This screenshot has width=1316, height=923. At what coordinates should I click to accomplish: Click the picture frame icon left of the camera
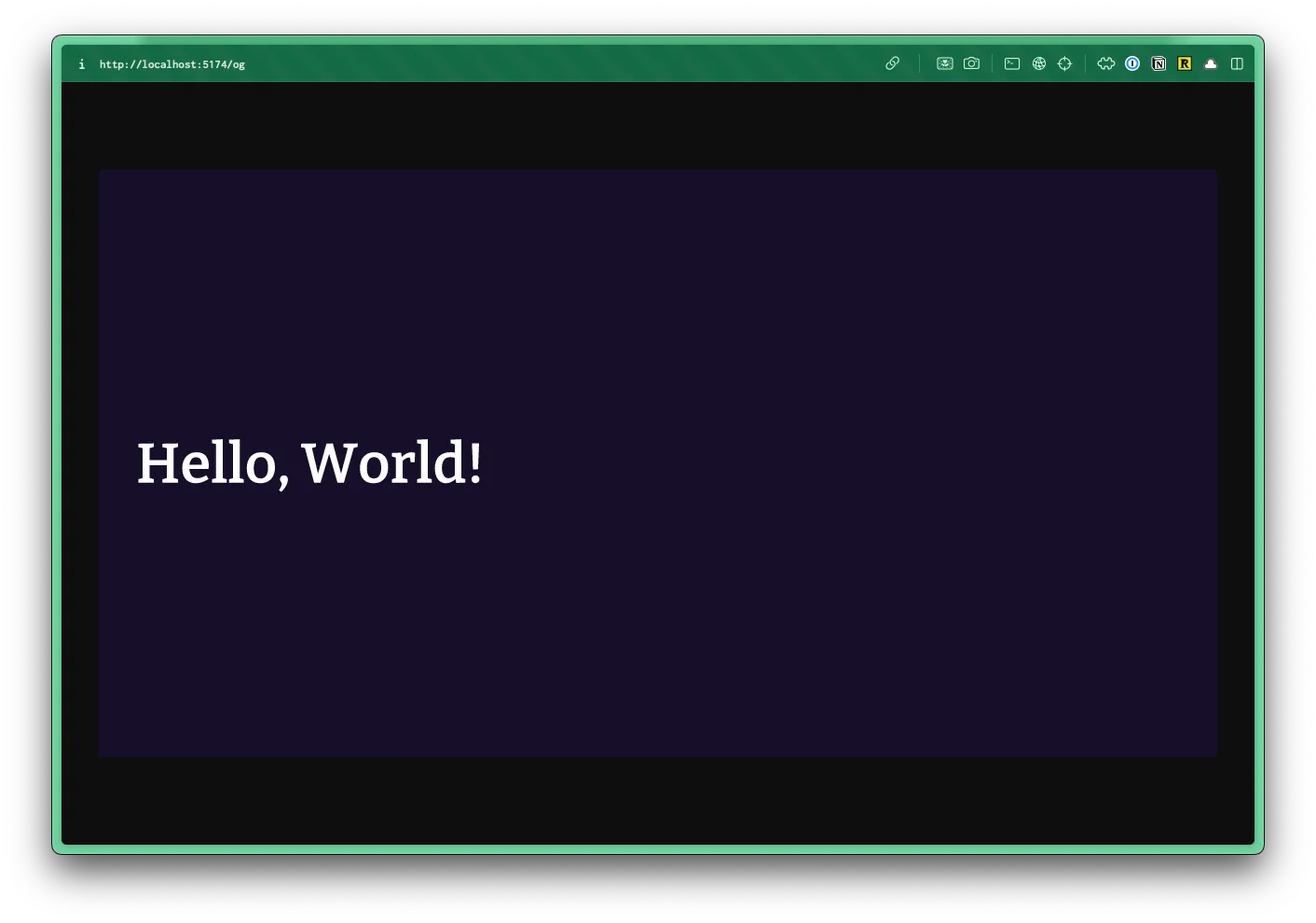(944, 63)
